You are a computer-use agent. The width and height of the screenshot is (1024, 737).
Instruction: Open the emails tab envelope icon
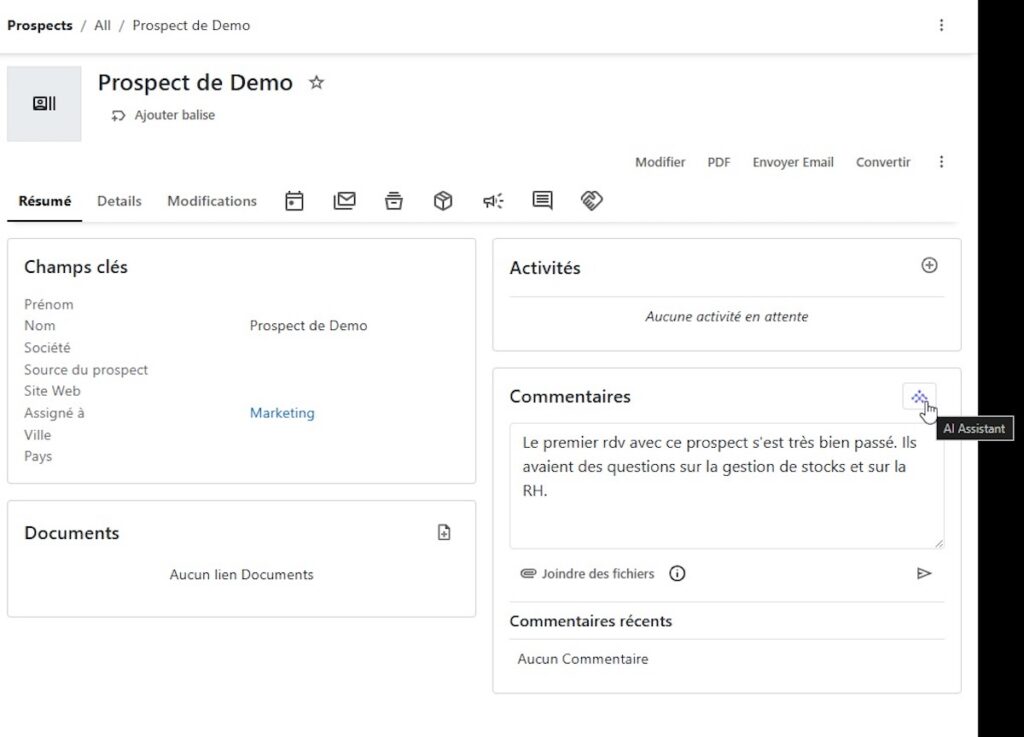pos(344,201)
